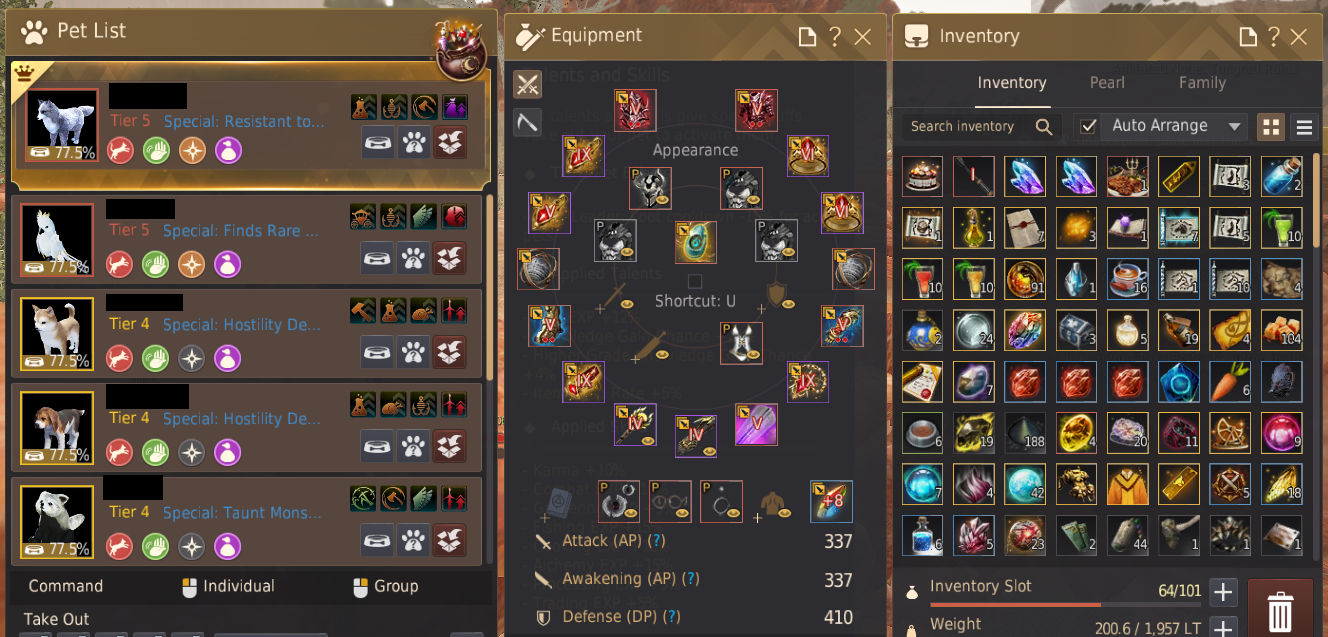Switch to the Pearl inventory tab
Image resolution: width=1328 pixels, height=637 pixels.
(1107, 83)
